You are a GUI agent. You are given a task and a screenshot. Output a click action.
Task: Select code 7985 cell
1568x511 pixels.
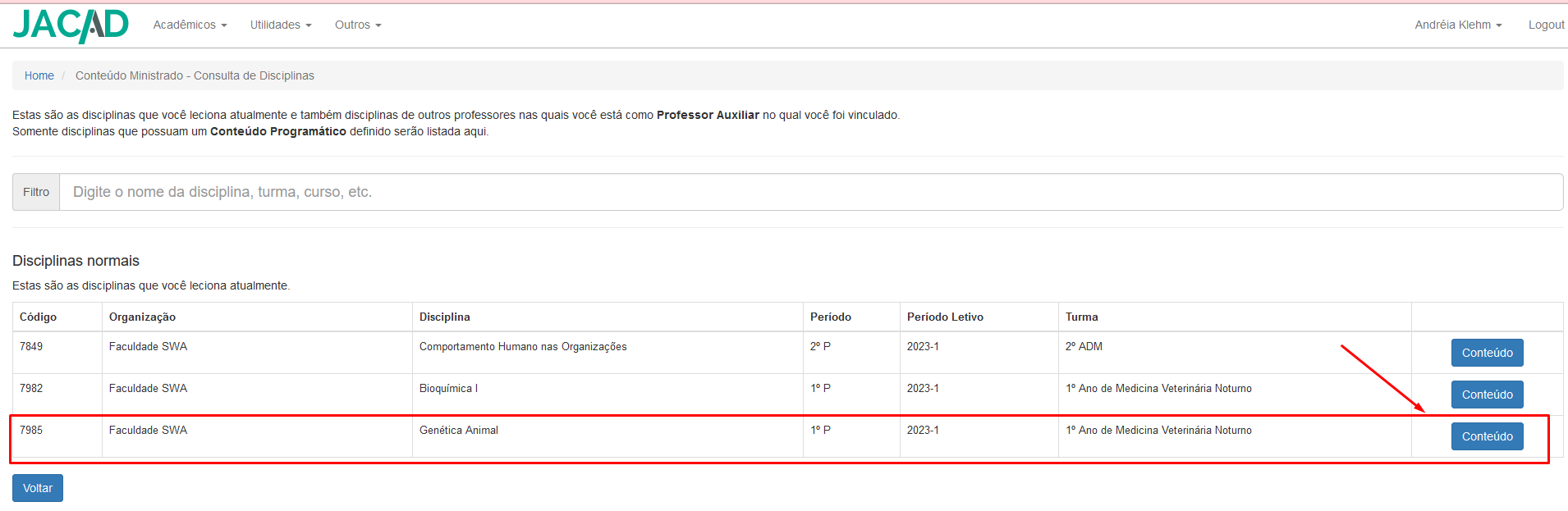(57, 436)
